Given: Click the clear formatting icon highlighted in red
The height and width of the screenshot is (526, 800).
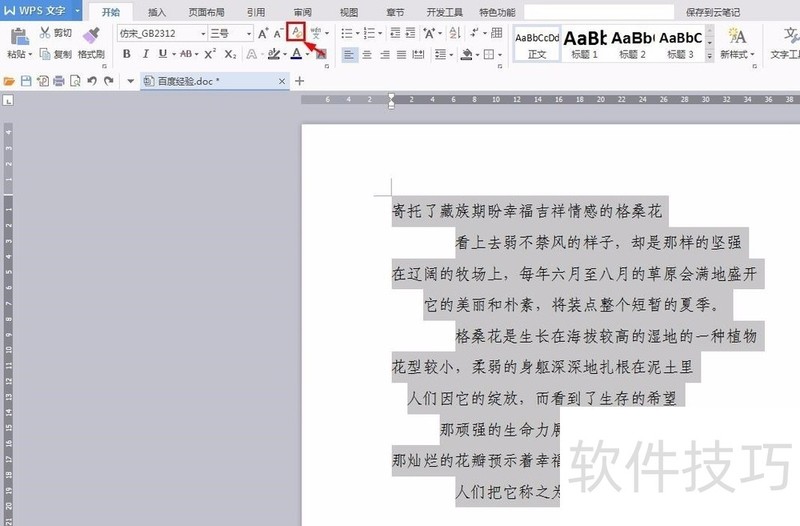Looking at the screenshot, I should pos(295,33).
